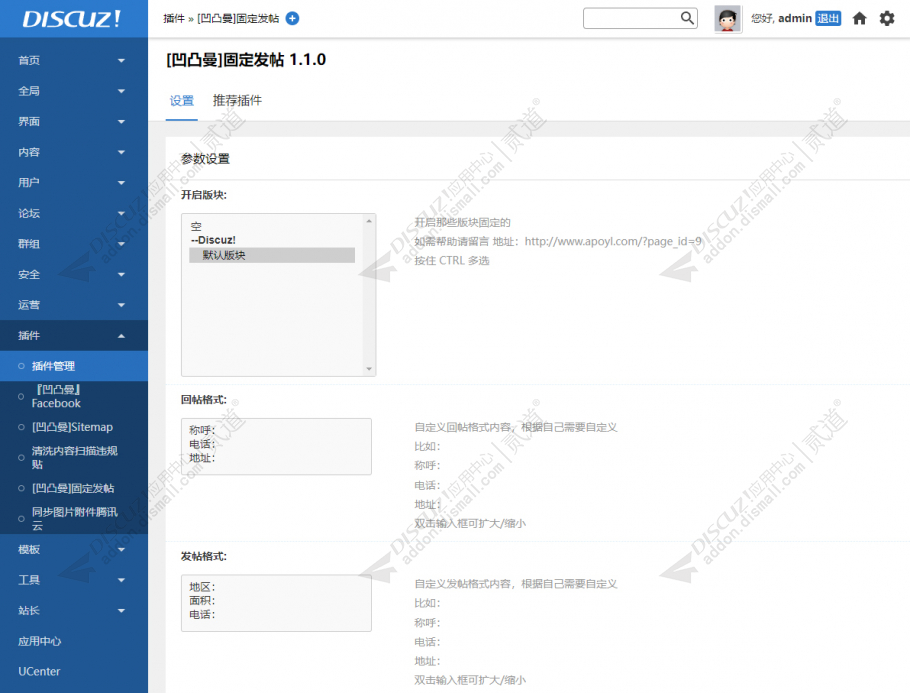
Task: Click the listbox scroll up arrow
Action: 369,221
